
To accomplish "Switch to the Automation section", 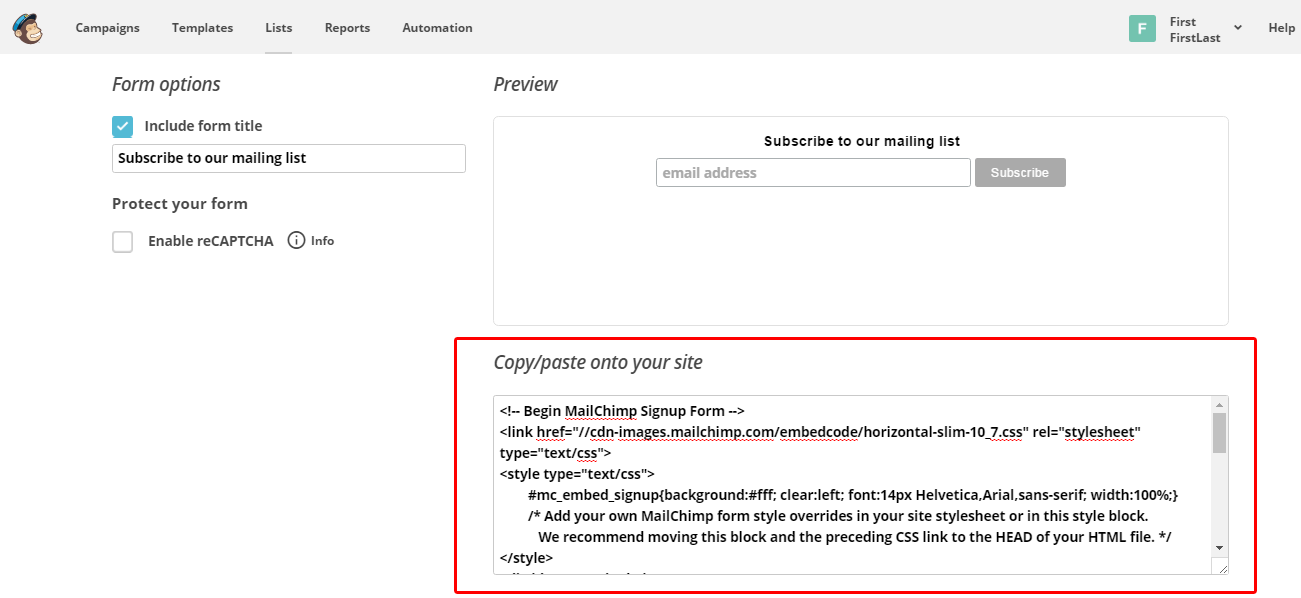I will click(x=437, y=28).
